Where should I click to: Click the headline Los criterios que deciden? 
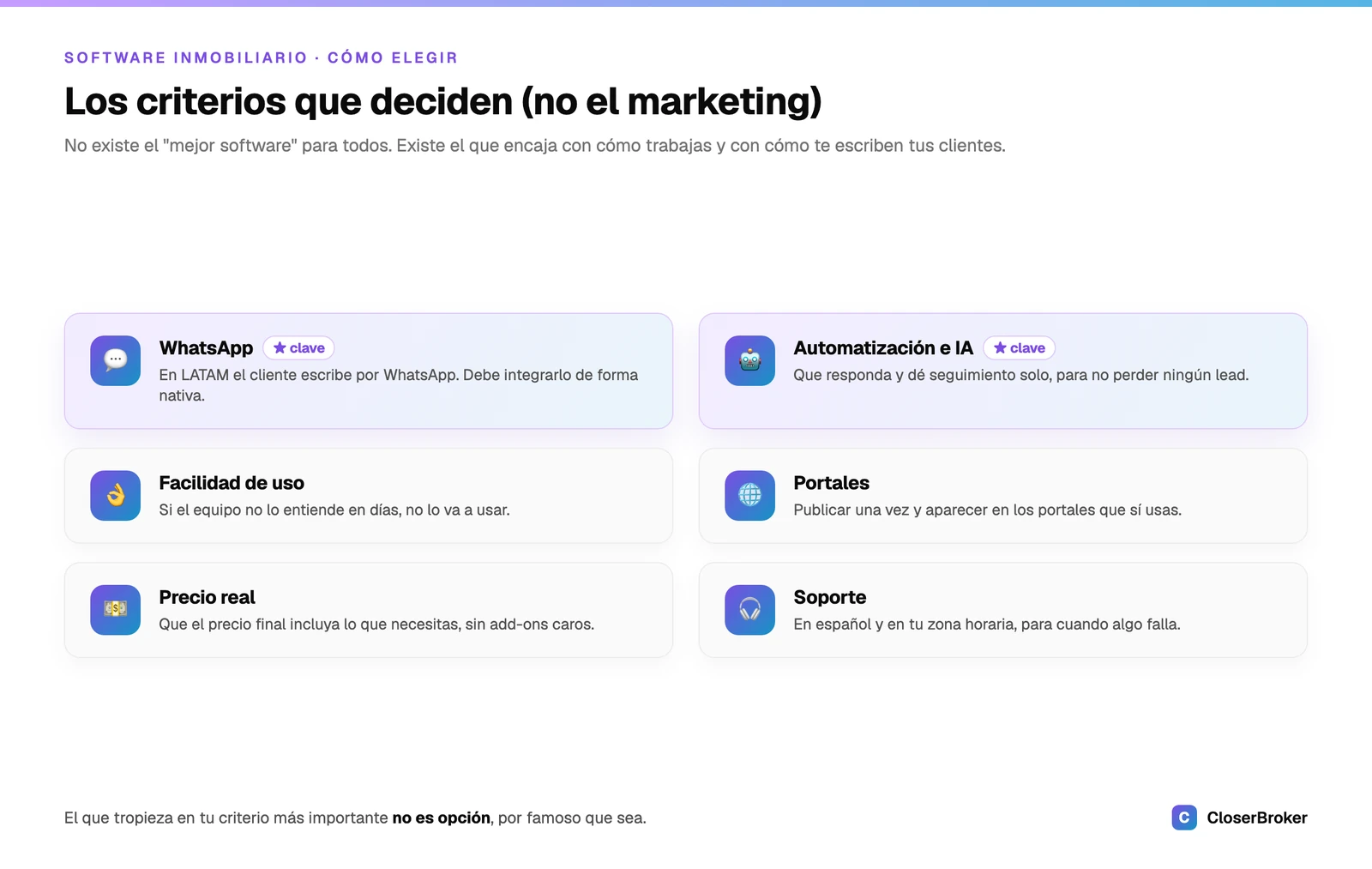[443, 101]
